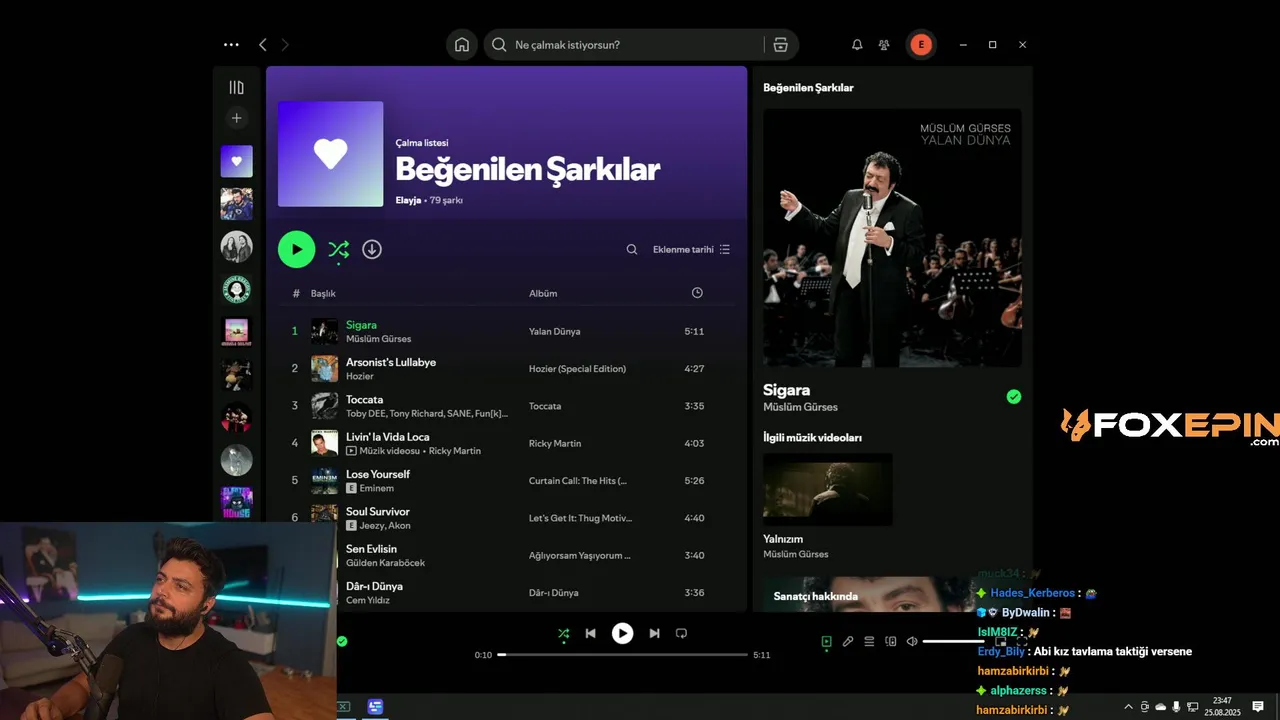Screen dimensions: 1280x720
Task: Open the Hozier (Special Edition) album link
Action: pos(577,368)
